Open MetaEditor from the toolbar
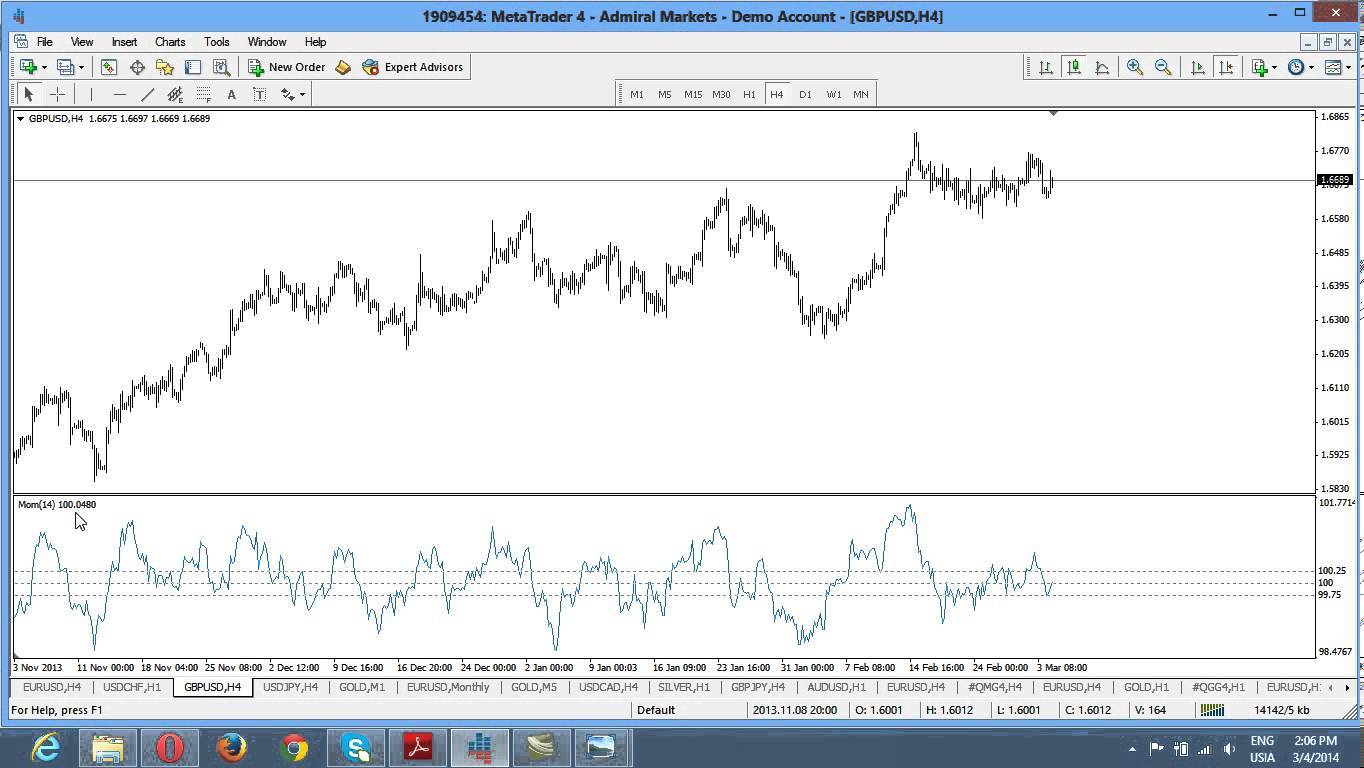 tap(343, 67)
